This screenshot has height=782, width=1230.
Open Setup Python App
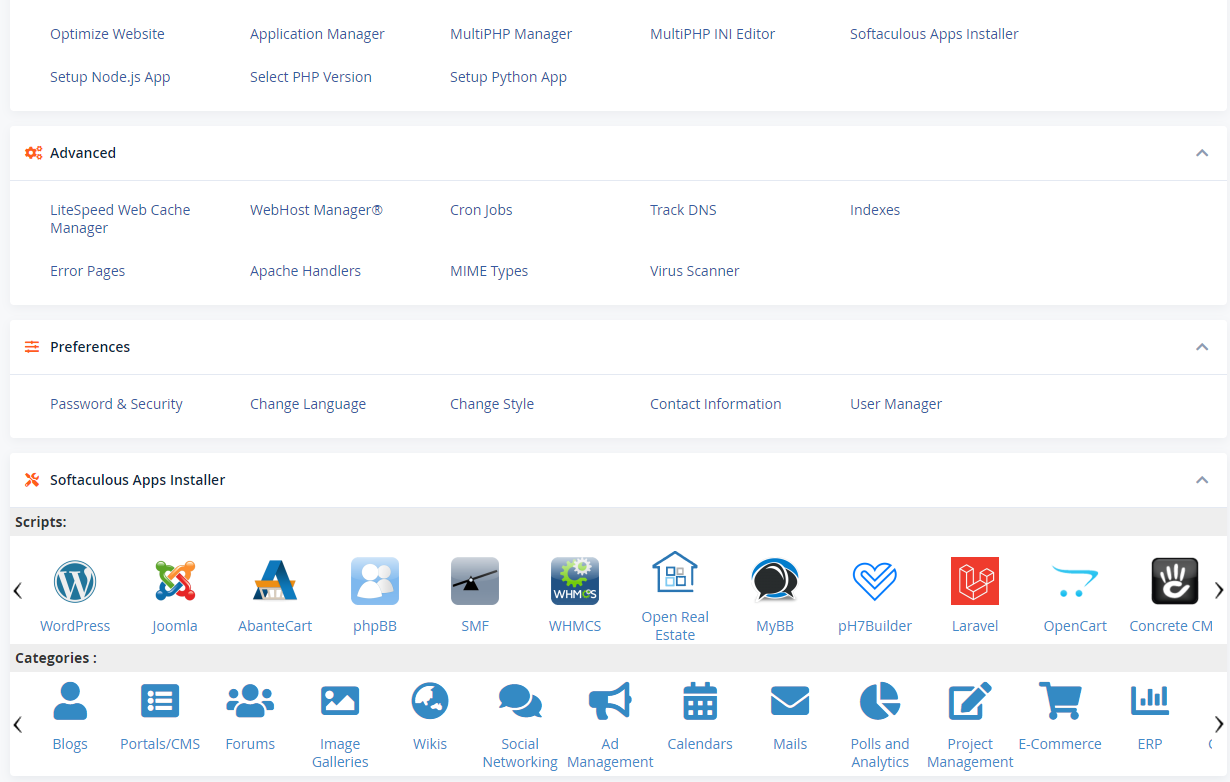508,77
